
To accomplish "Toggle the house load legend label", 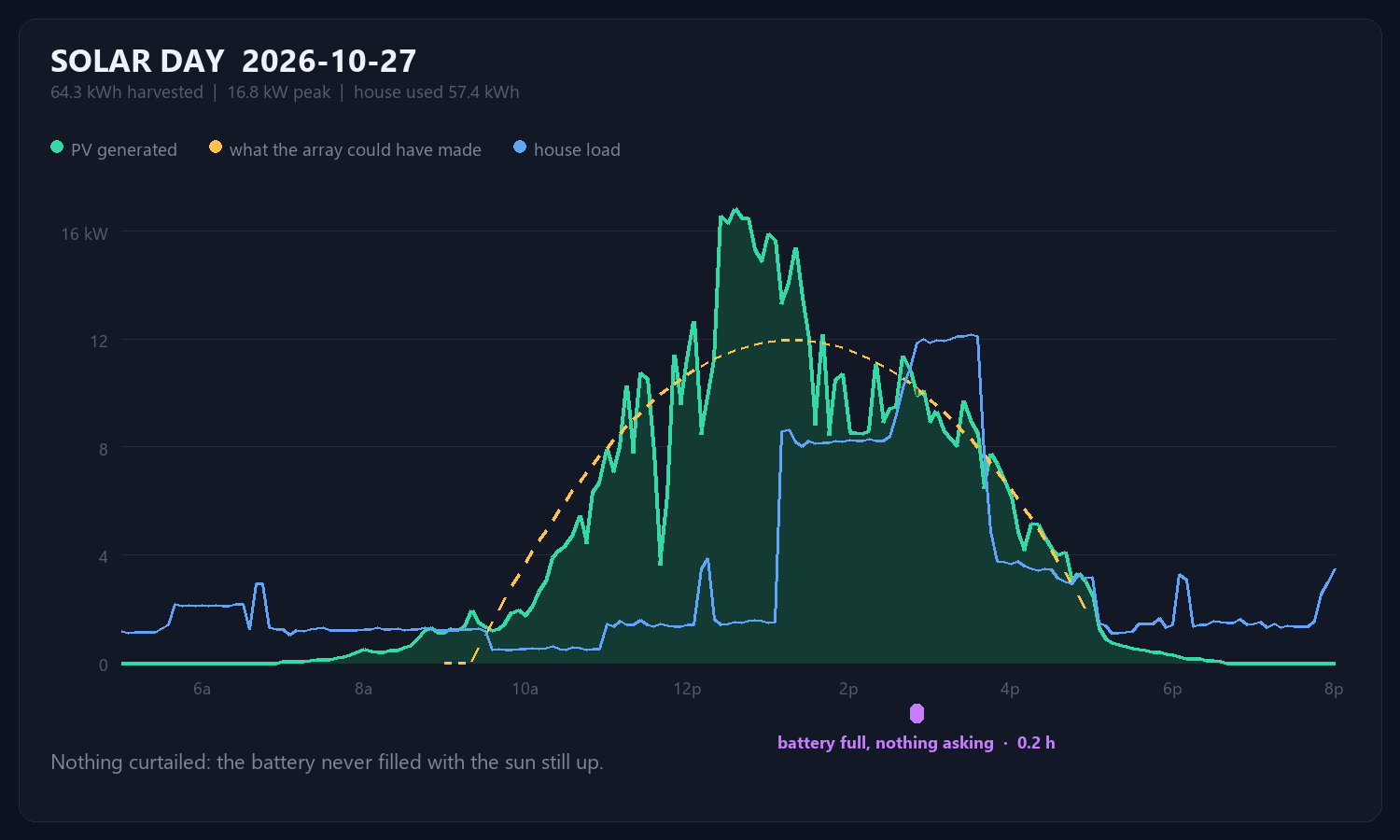I will tap(577, 149).
